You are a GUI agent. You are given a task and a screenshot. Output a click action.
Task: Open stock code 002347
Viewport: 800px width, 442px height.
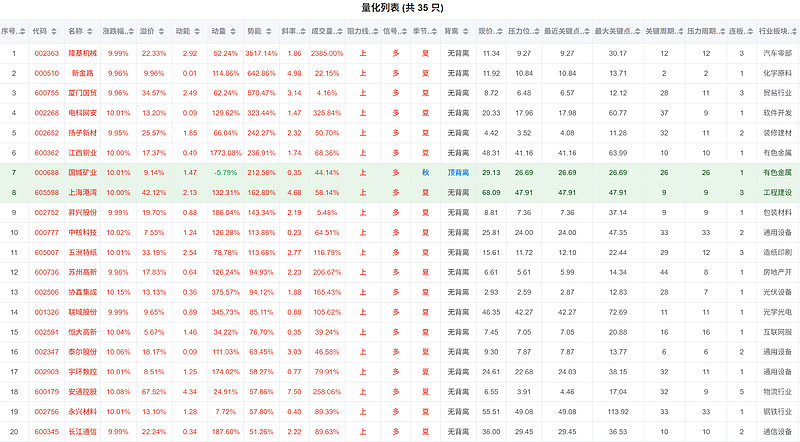point(46,352)
